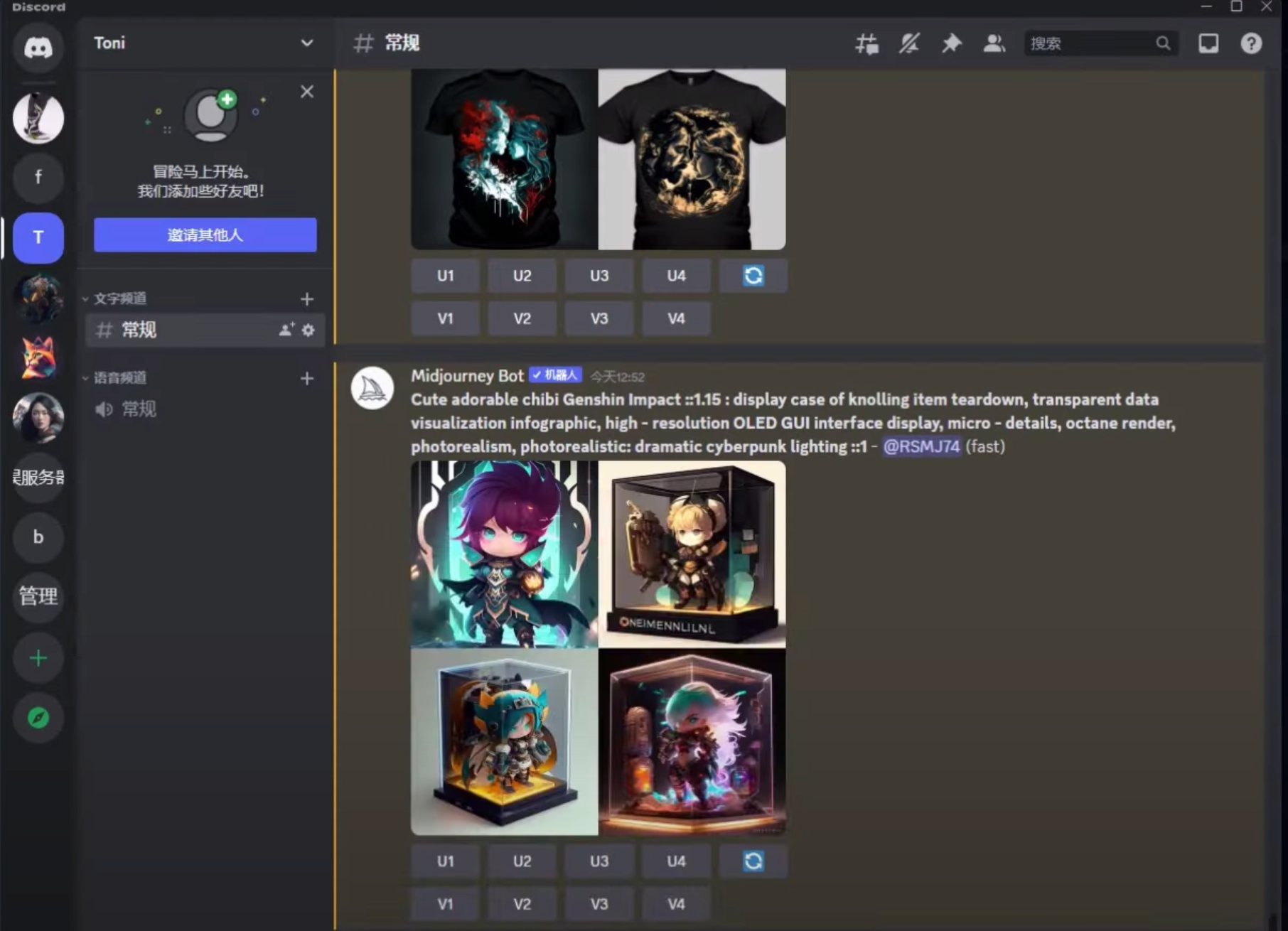Click the @RSMJ74 mention

921,446
